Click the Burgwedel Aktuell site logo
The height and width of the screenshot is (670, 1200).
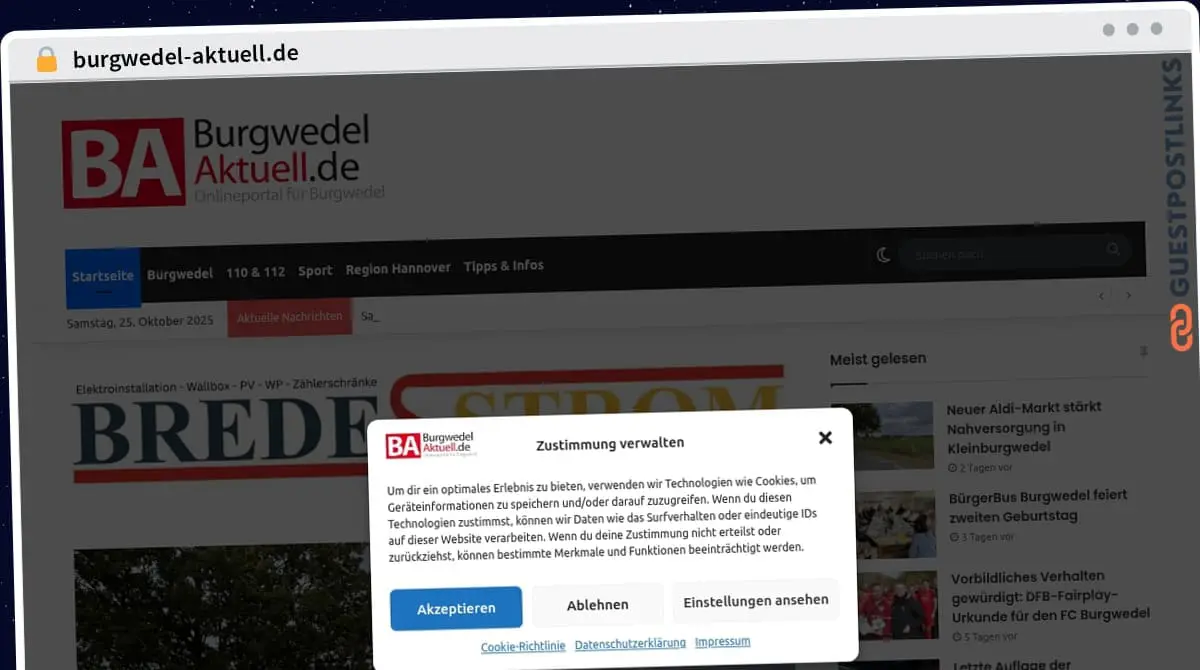pos(223,162)
